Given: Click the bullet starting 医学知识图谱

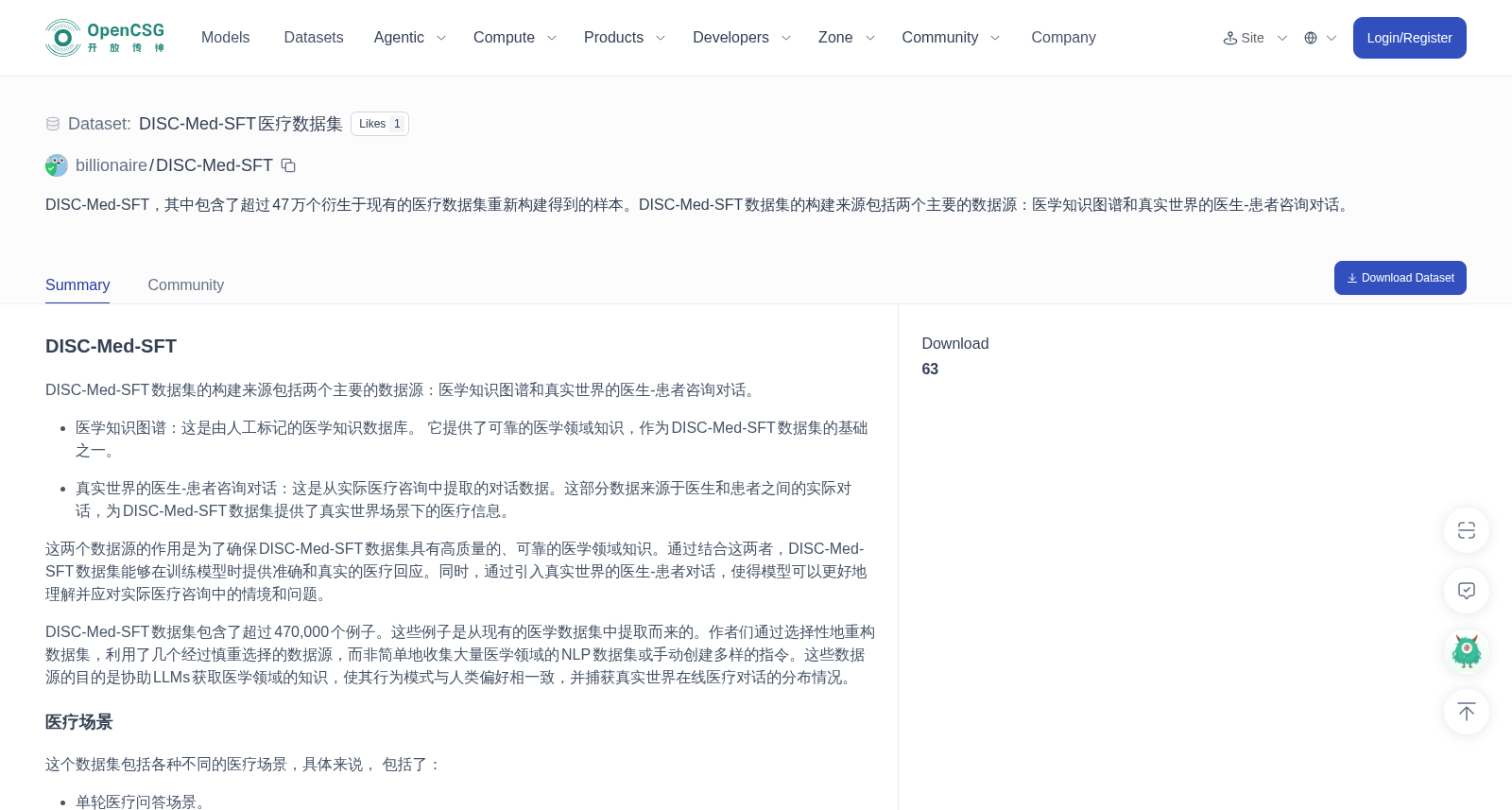Looking at the screenshot, I should [x=472, y=439].
